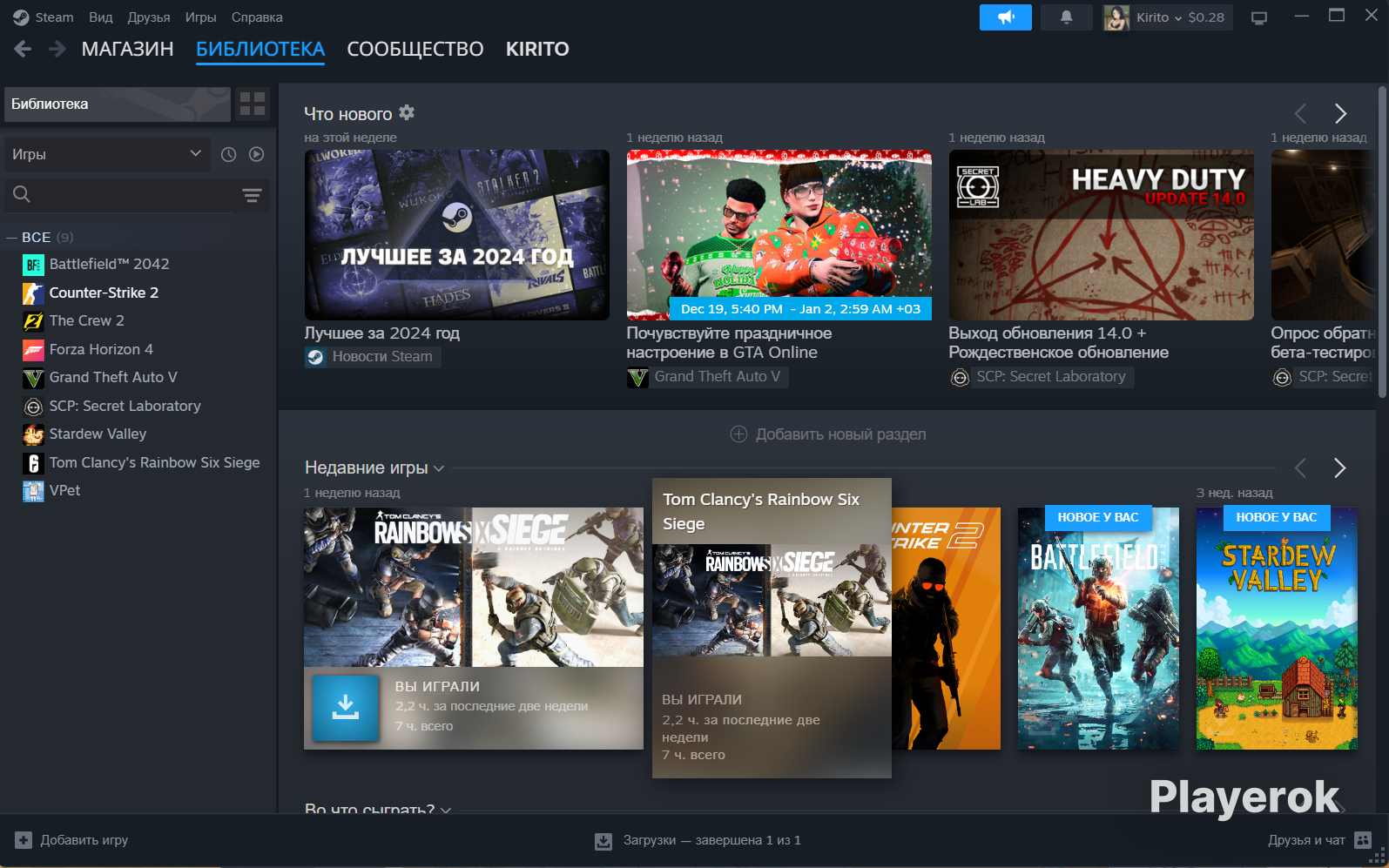1389x868 pixels.
Task: Open the announcements megaphone button
Action: 1006,17
